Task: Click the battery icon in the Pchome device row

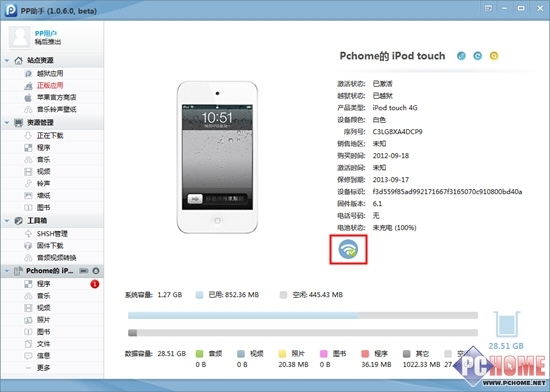Action: pos(84,271)
